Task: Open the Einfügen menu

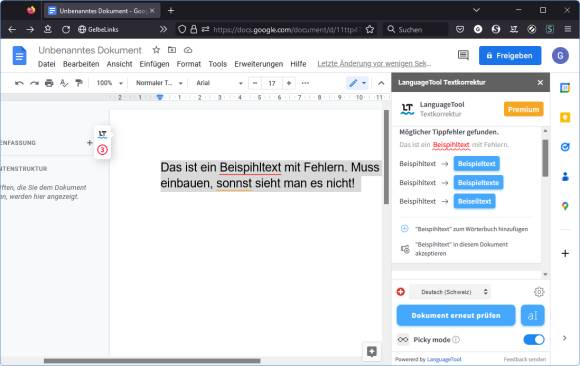Action: coord(154,64)
